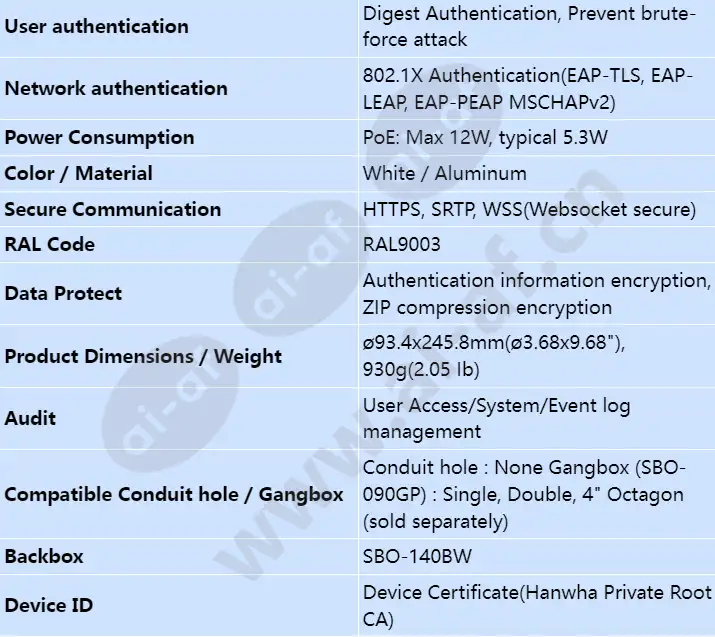Select the RAL Code label

tap(50, 244)
